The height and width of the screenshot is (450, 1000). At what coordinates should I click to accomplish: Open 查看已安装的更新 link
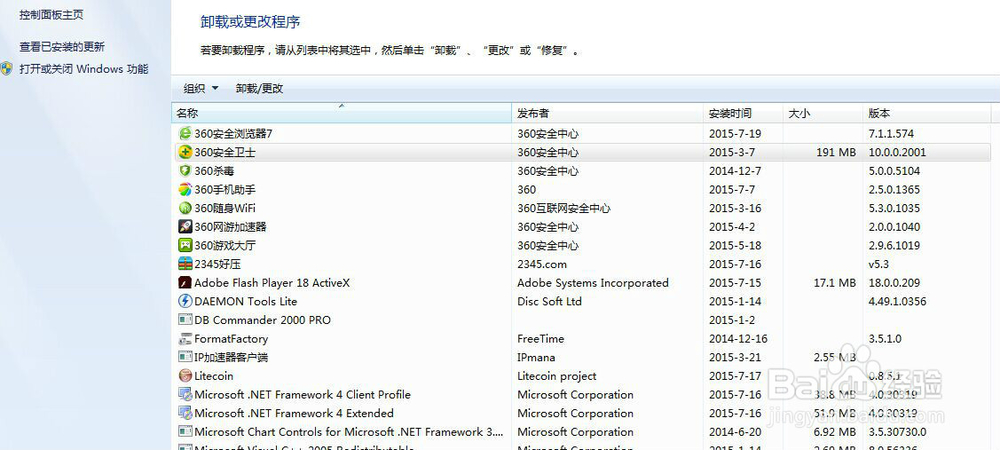[62, 47]
